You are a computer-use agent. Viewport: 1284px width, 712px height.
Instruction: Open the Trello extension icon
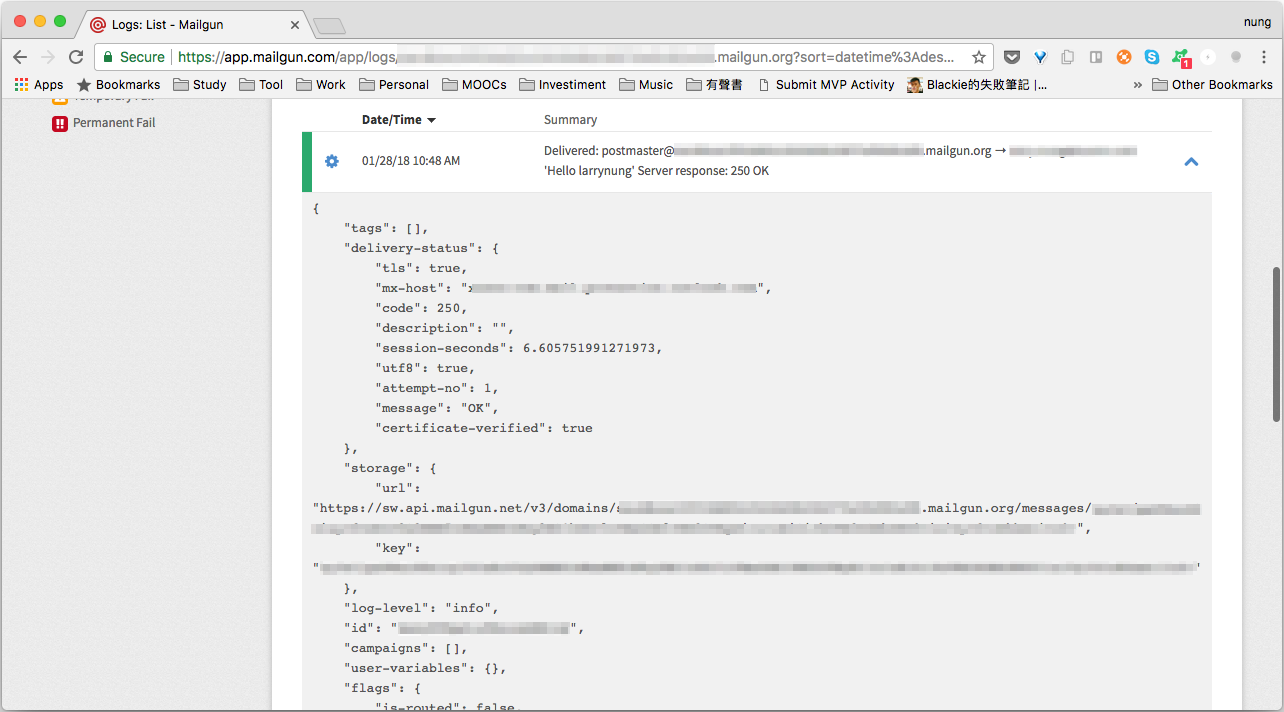click(x=1096, y=57)
